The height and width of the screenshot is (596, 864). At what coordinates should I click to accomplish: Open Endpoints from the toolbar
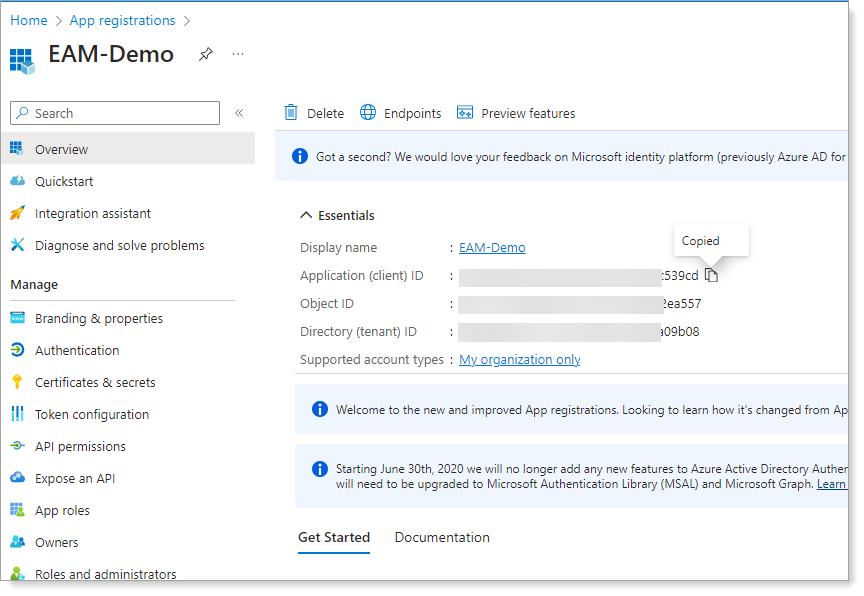401,113
